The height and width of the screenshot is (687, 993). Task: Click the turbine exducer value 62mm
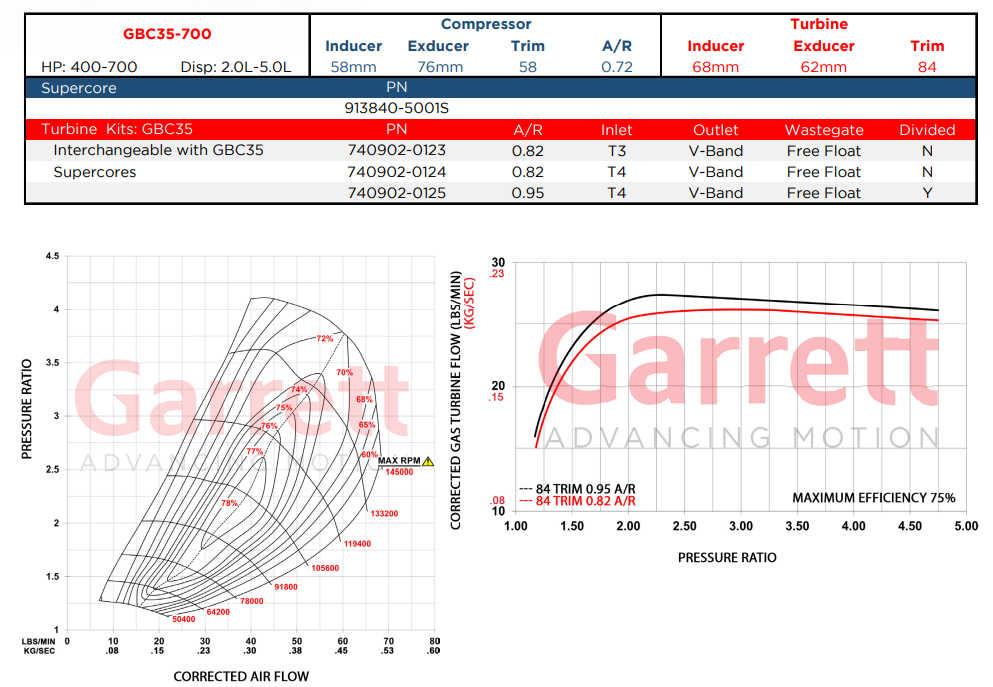824,67
